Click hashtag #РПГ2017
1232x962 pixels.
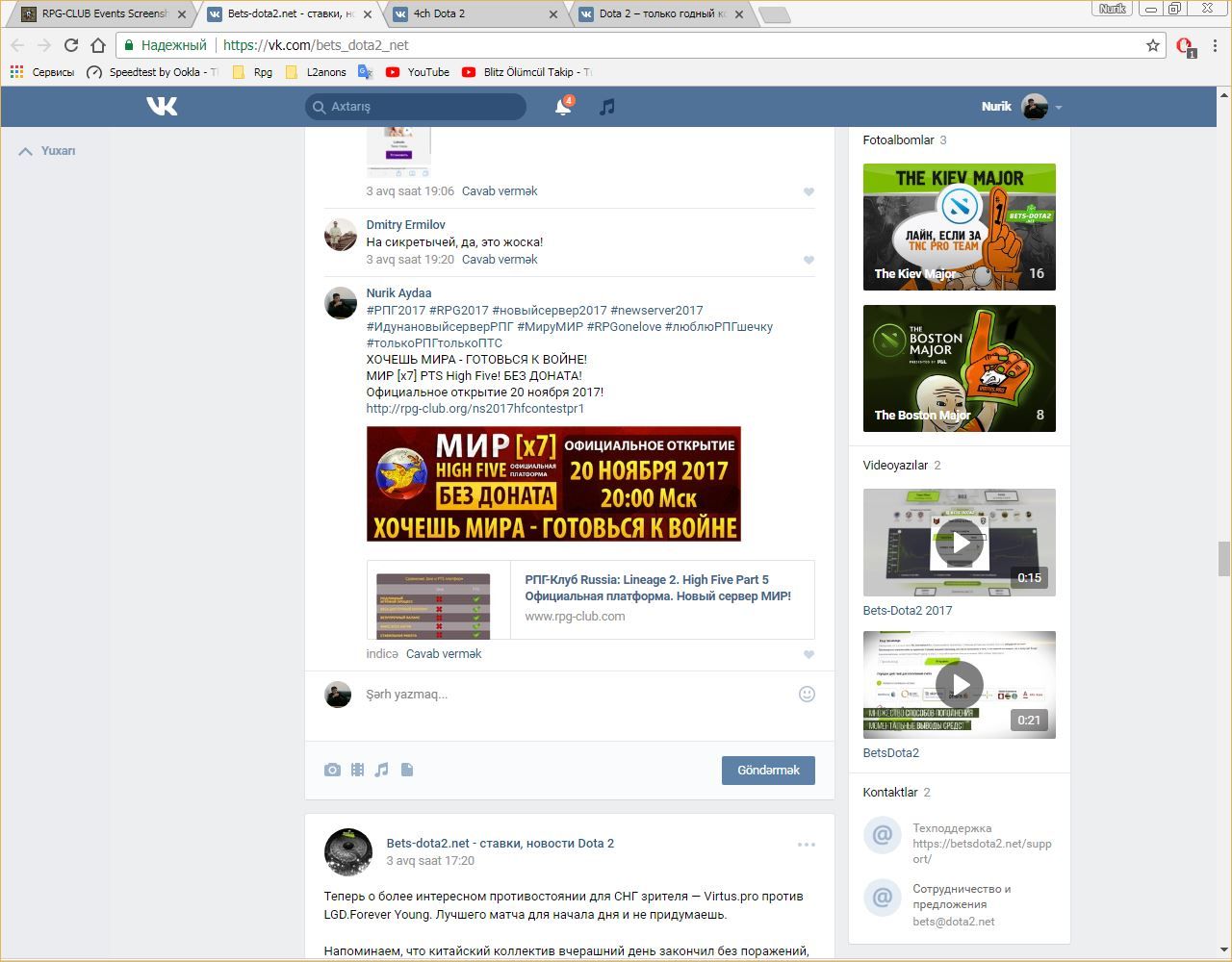396,311
